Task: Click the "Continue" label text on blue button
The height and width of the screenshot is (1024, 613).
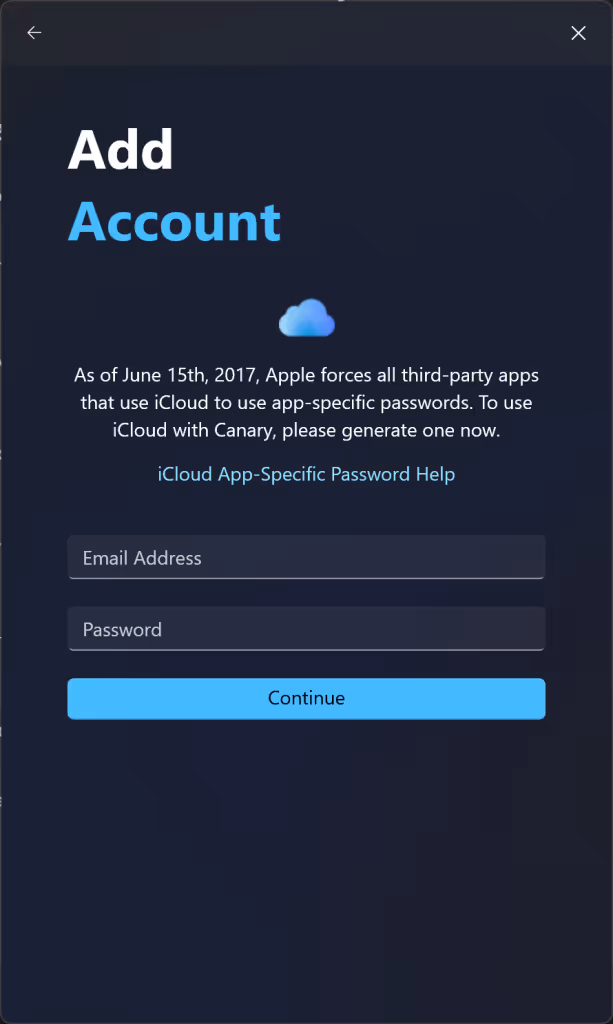Action: tap(306, 698)
